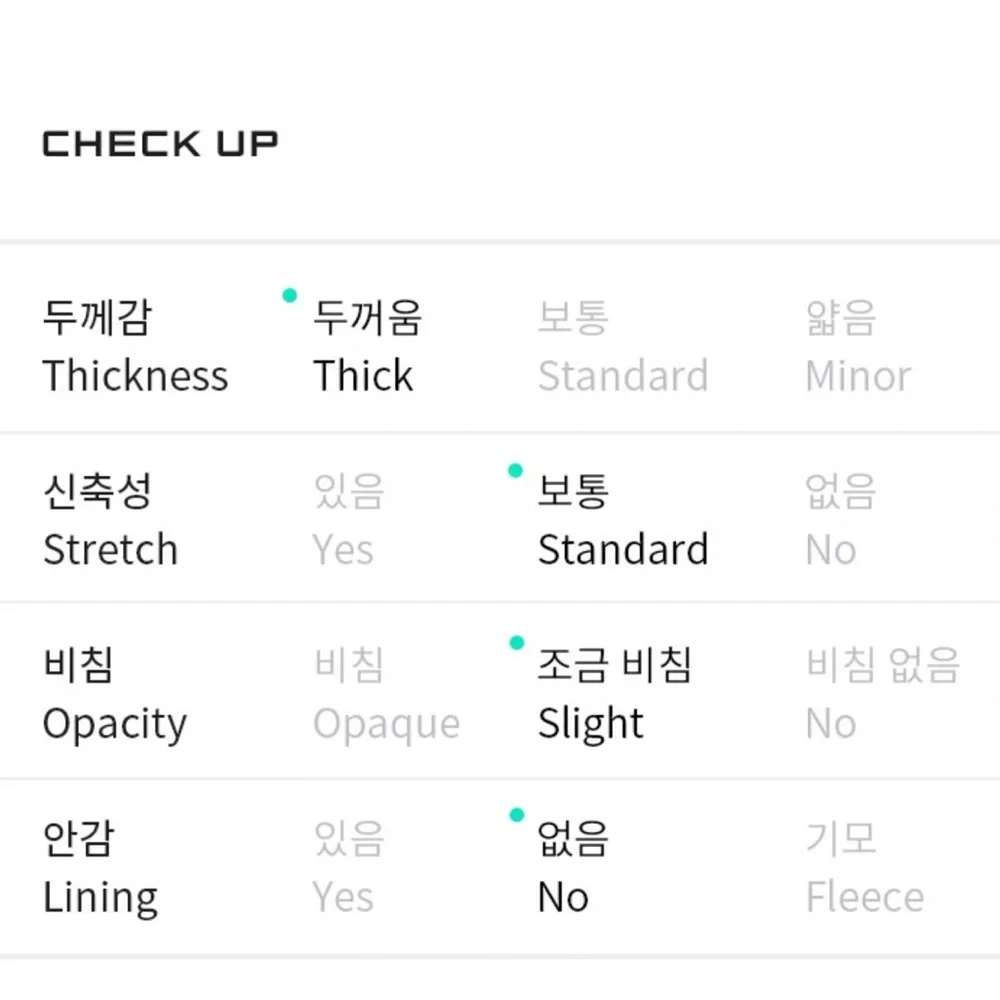Select No in the Stretch row
This screenshot has height=1000, width=1000.
[839, 520]
